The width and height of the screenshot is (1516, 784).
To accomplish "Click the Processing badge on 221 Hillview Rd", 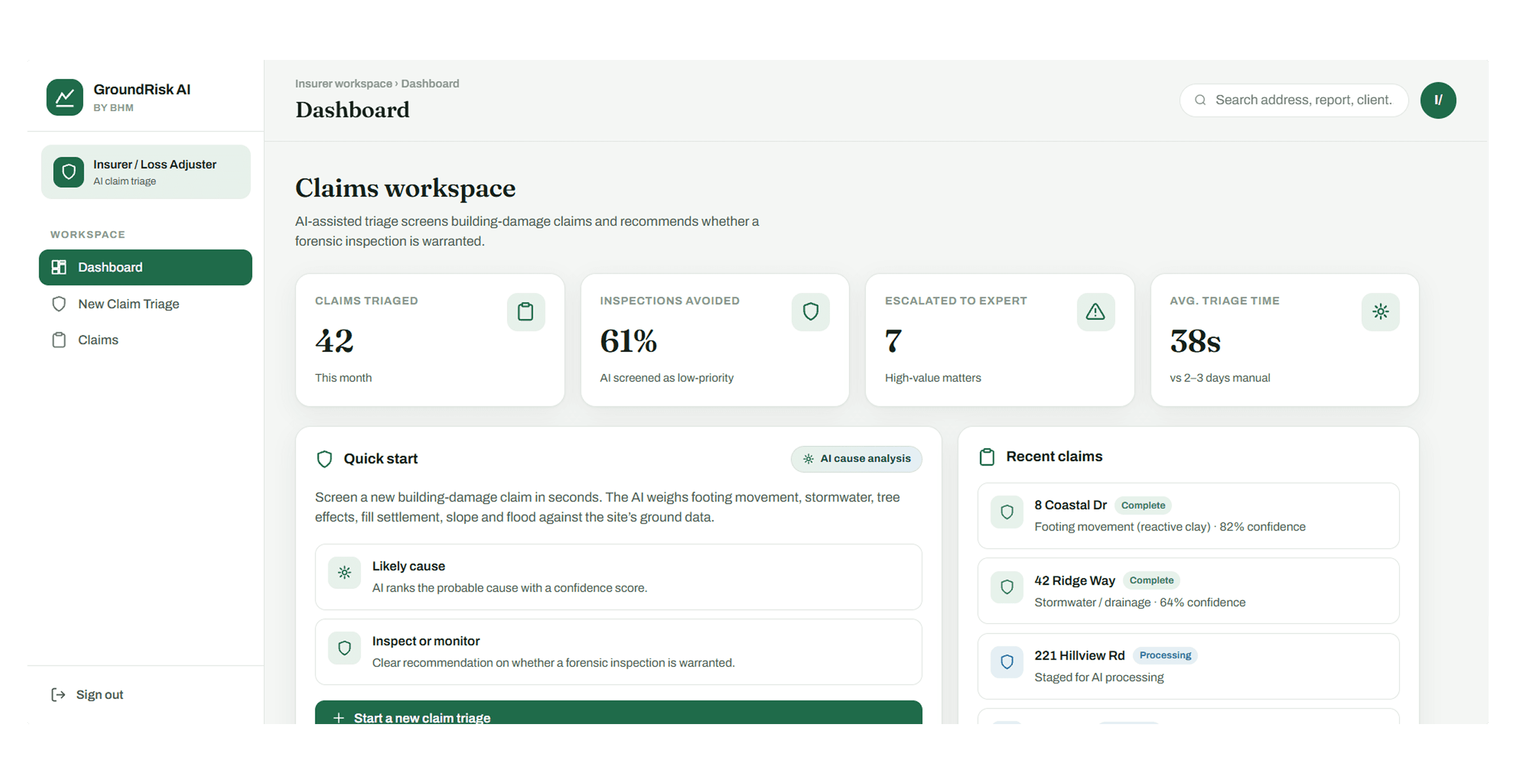I will (1164, 655).
